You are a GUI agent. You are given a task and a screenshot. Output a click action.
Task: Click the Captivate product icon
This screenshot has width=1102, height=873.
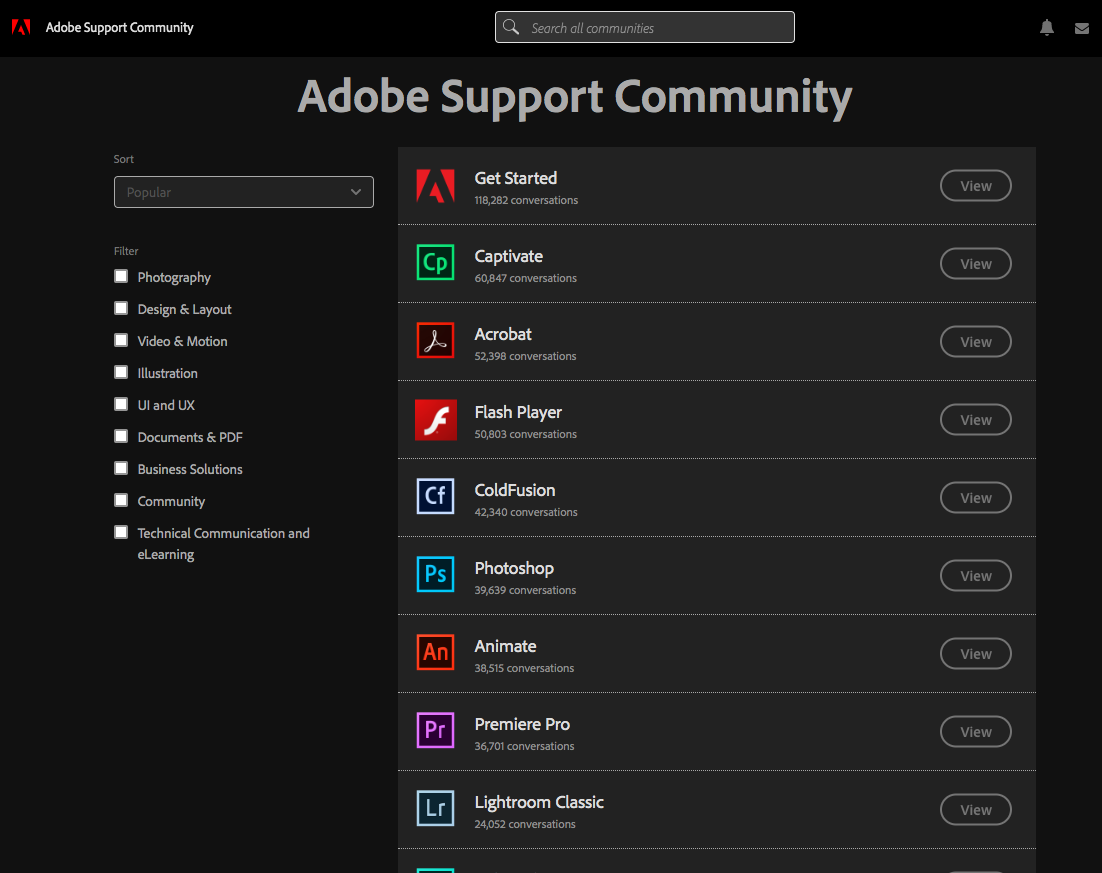pos(435,262)
